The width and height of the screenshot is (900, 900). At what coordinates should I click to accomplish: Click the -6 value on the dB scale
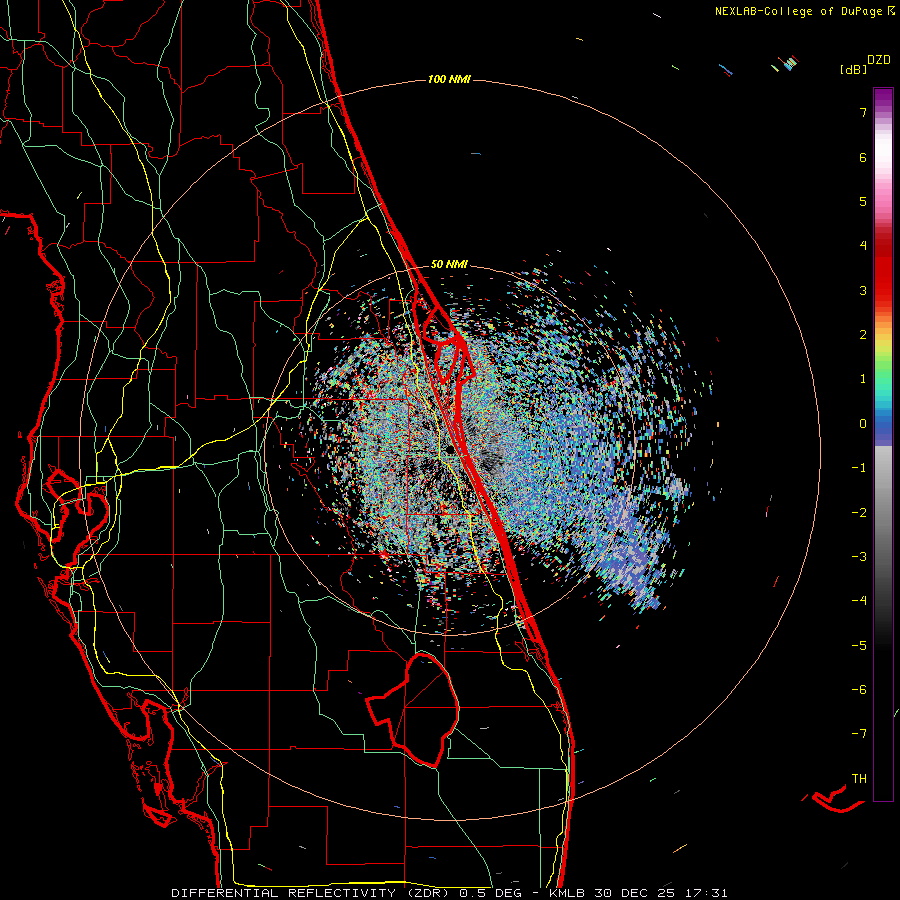(x=859, y=690)
